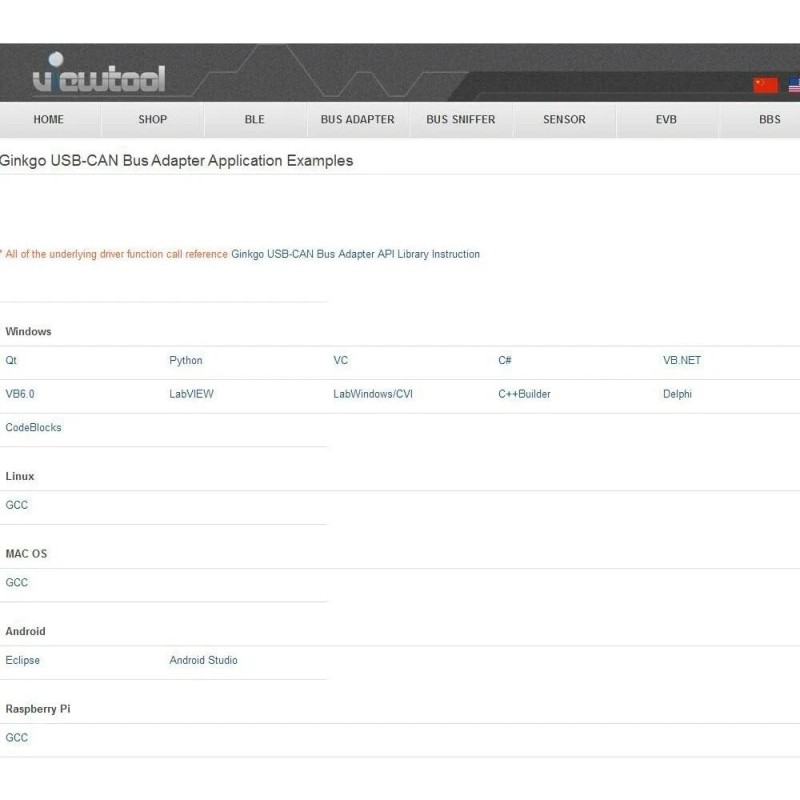Open the GCC example under Raspberry Pi
800x800 pixels.
16,737
